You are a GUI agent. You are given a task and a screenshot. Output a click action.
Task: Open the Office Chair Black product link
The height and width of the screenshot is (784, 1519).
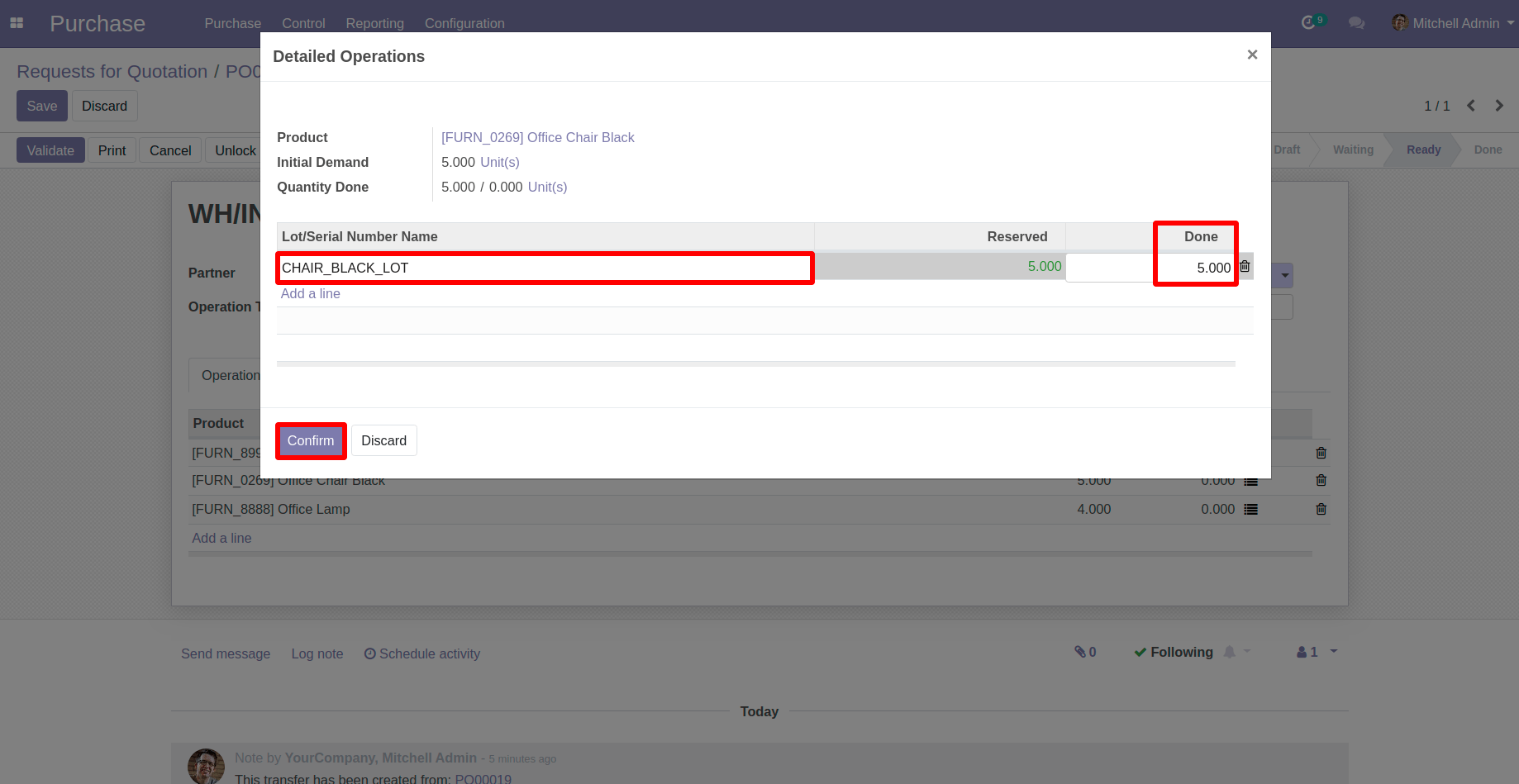pos(537,137)
